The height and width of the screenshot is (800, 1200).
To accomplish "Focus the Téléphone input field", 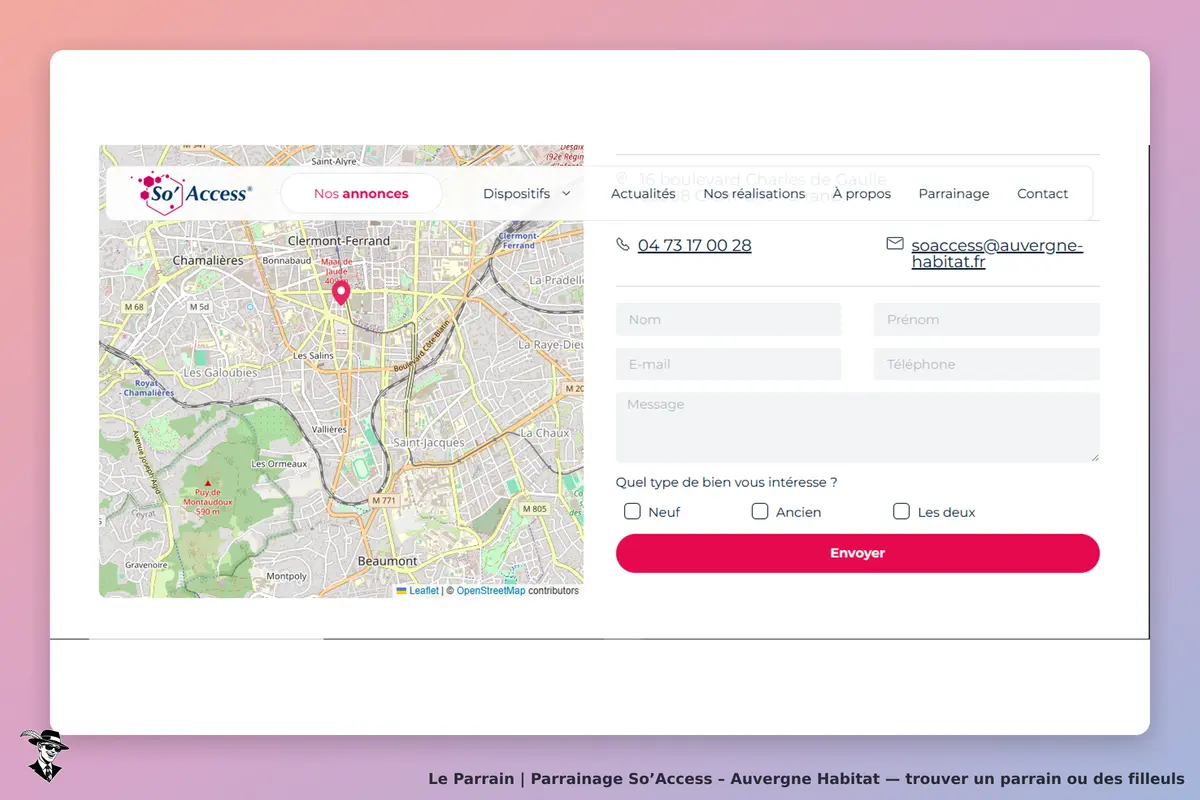I will coord(987,364).
